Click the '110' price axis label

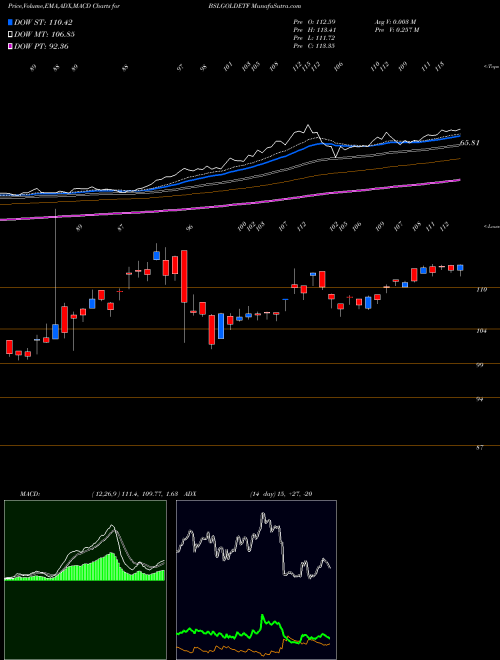tap(481, 290)
